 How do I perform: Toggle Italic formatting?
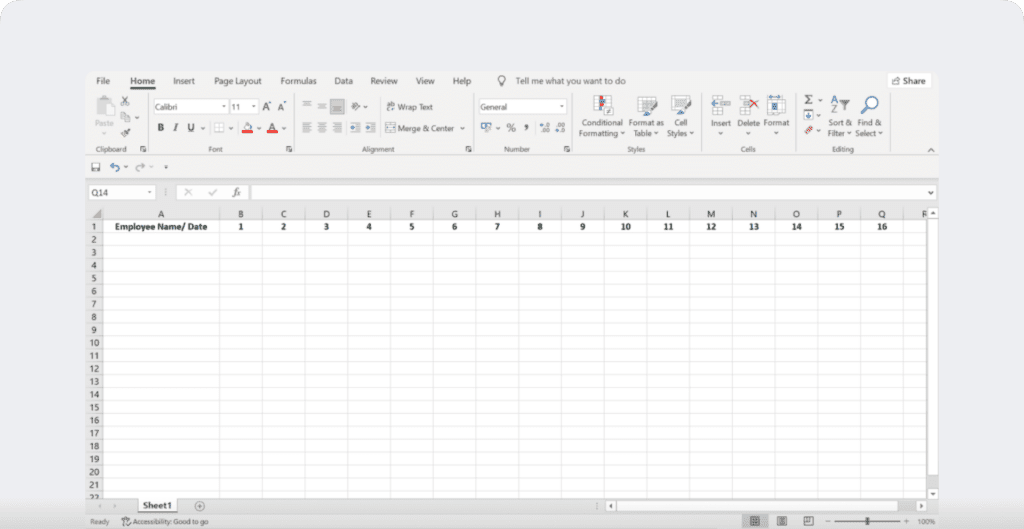(175, 128)
